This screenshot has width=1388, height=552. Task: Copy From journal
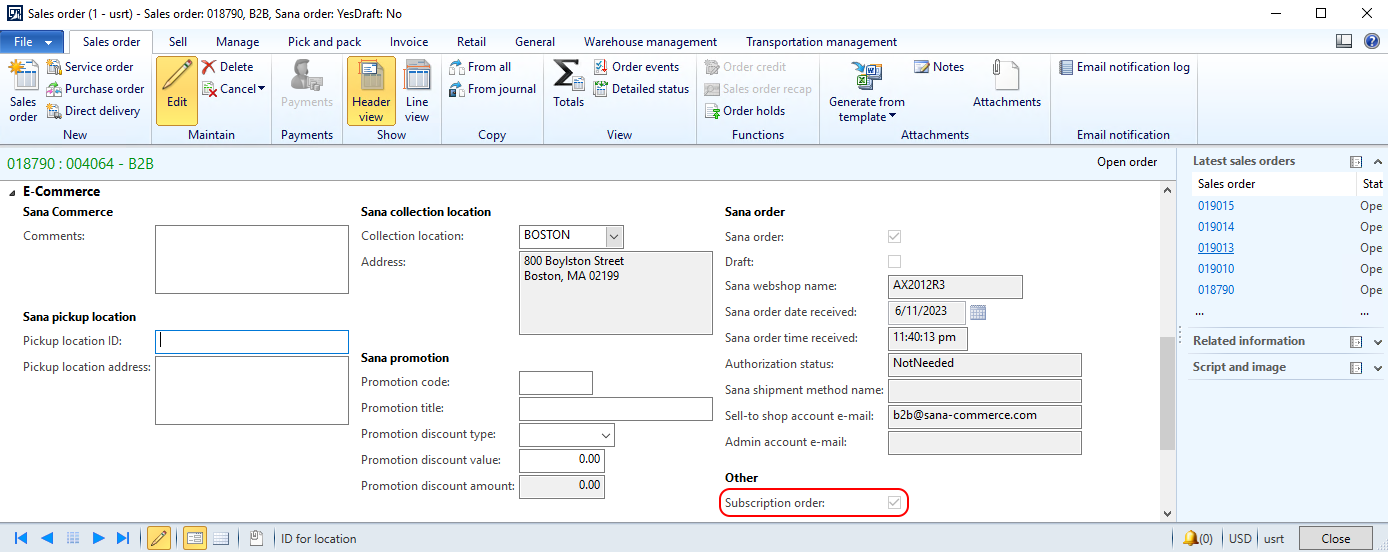(x=492, y=89)
